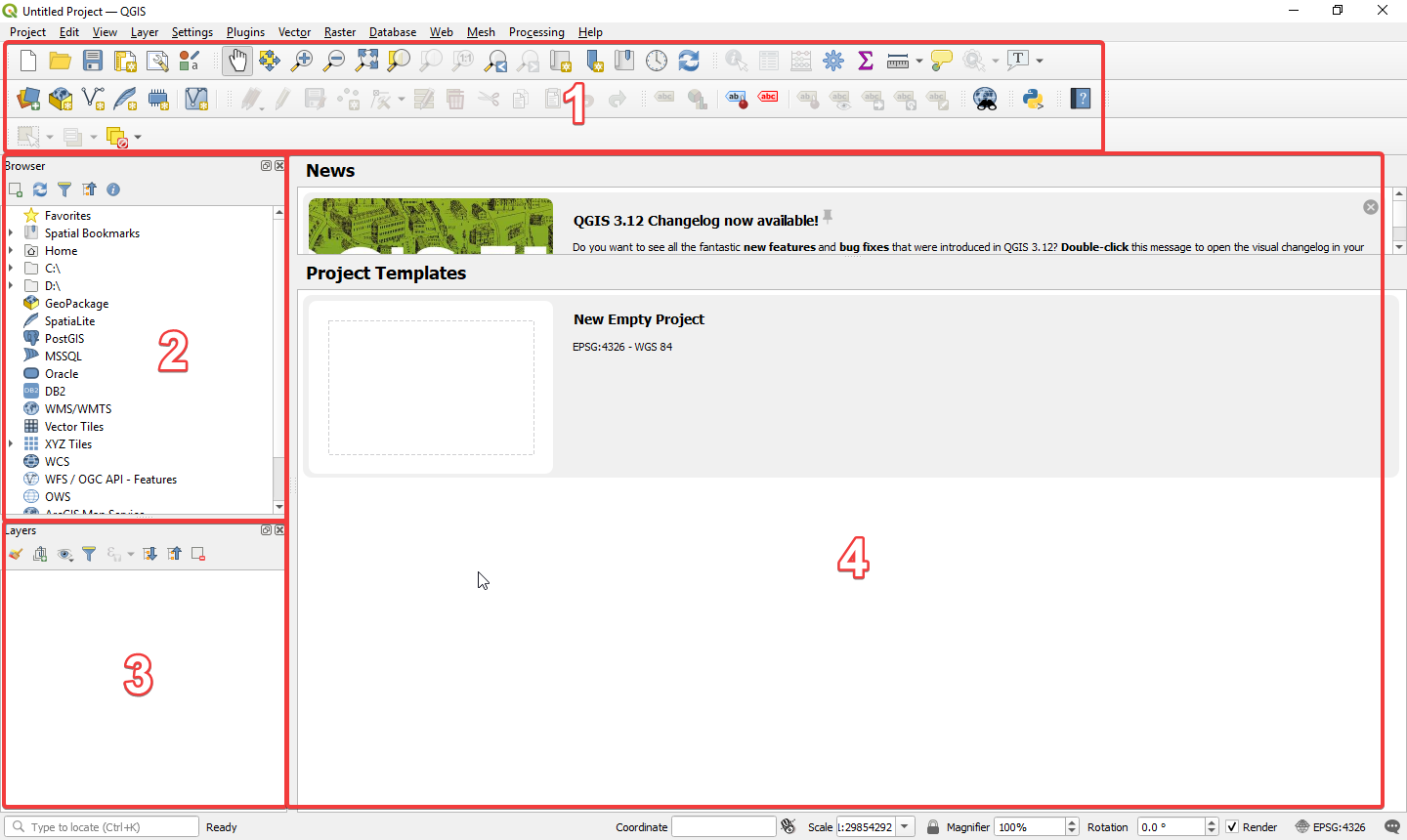Open Layer Styling panel brush icon

pyautogui.click(x=16, y=554)
